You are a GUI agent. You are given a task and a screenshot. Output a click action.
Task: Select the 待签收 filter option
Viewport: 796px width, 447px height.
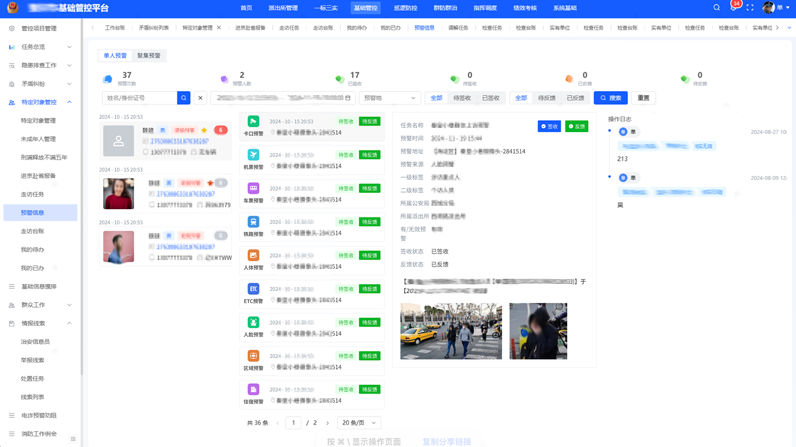point(462,98)
